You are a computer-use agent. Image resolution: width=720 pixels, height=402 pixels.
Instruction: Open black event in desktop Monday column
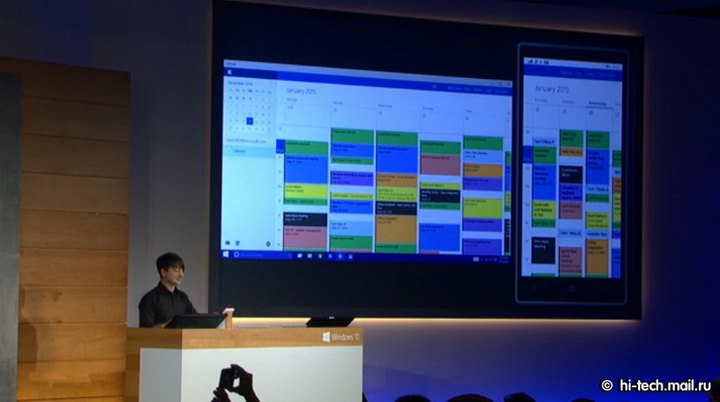[305, 219]
